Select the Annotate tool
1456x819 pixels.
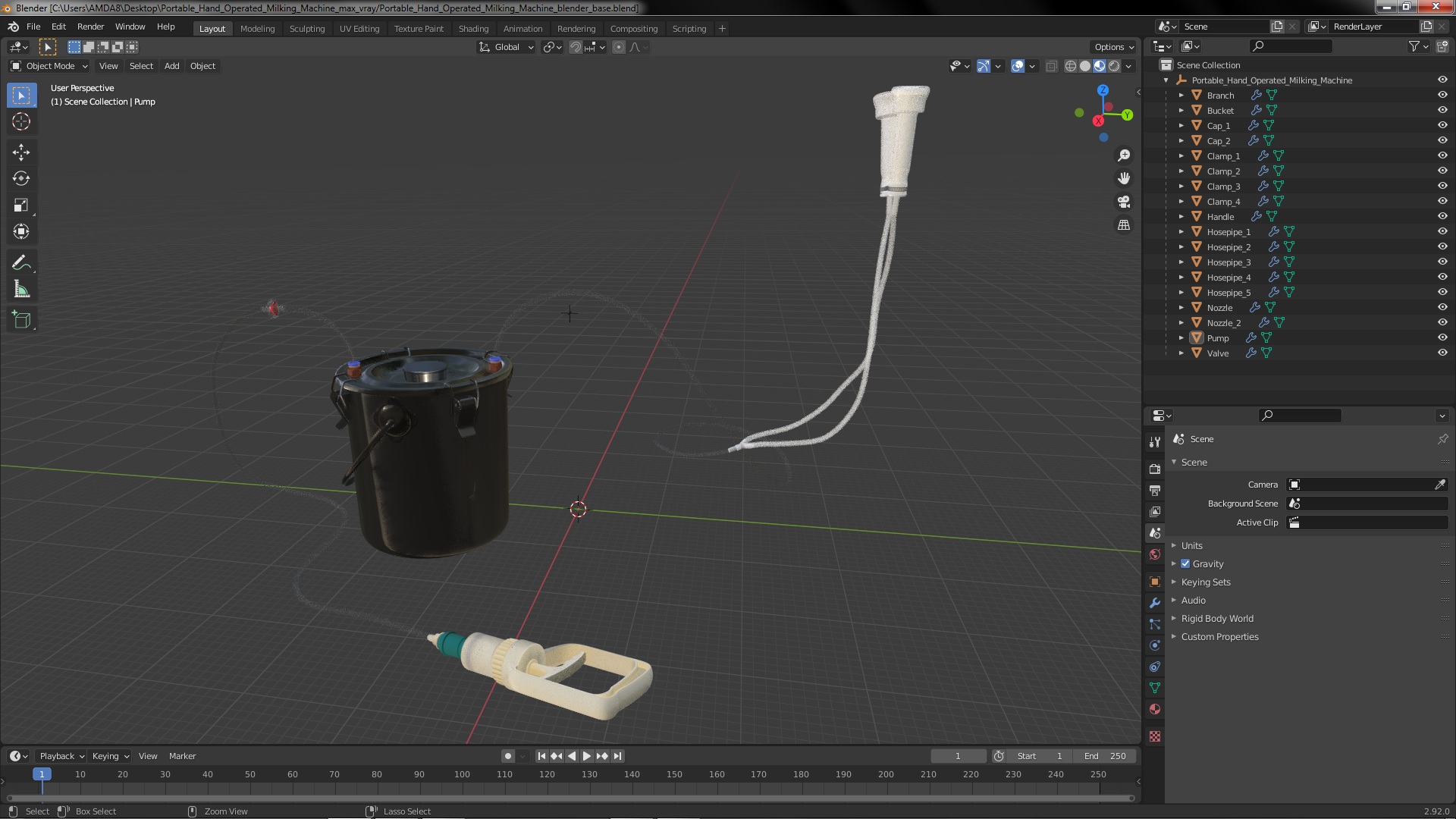pos(21,263)
